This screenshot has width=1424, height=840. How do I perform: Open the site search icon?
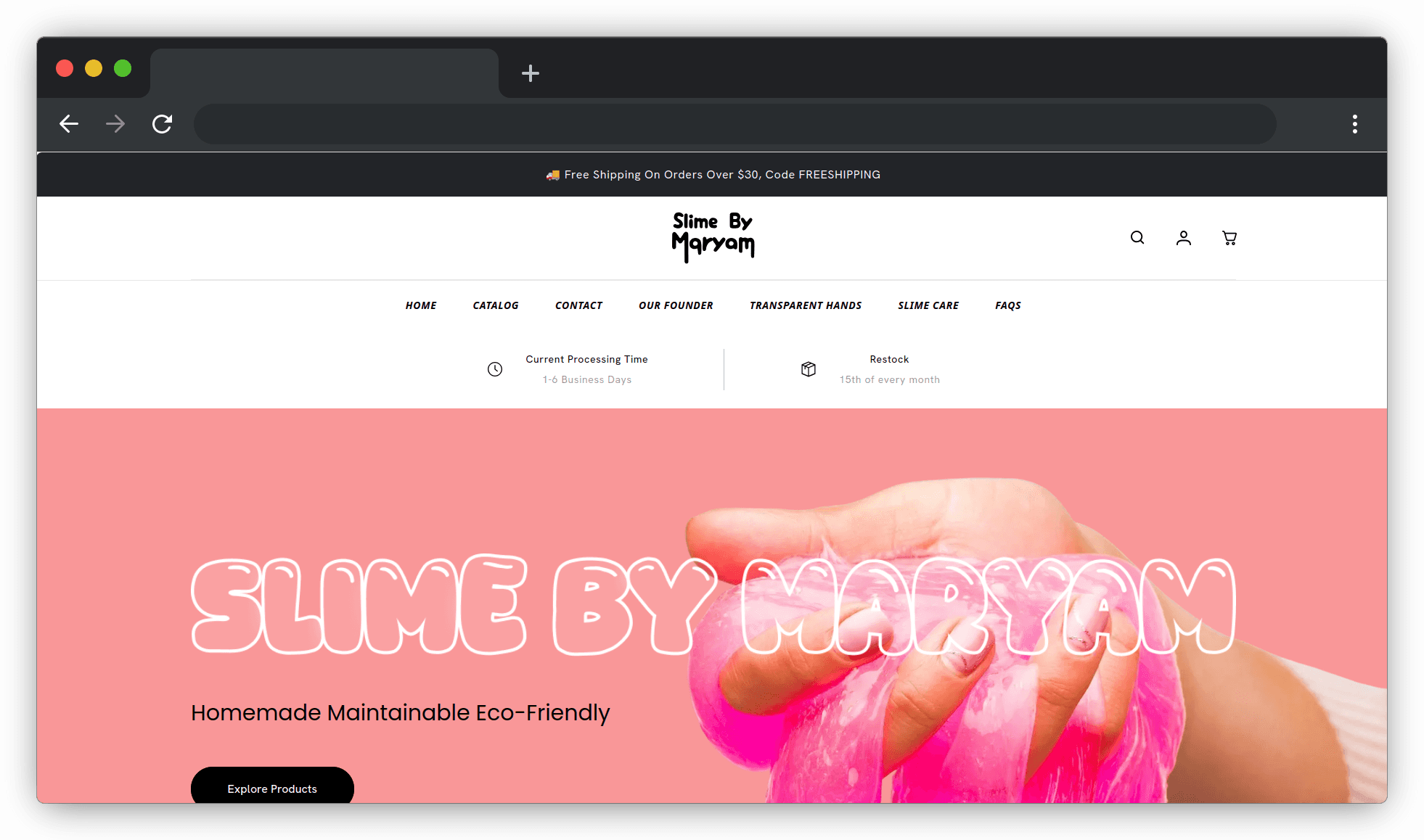pyautogui.click(x=1137, y=237)
